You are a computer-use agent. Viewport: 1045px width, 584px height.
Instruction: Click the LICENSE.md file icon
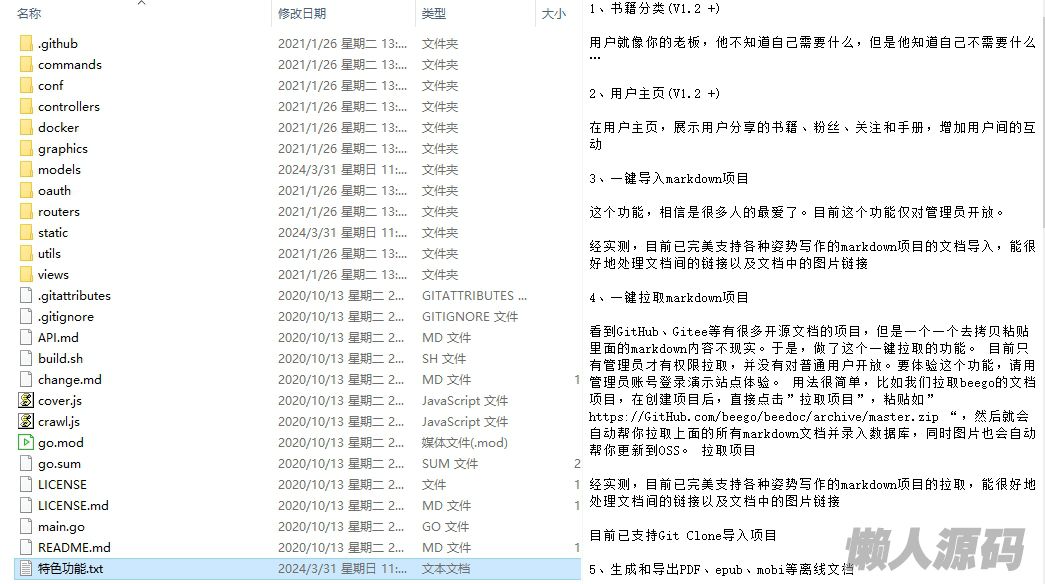pyautogui.click(x=26, y=505)
